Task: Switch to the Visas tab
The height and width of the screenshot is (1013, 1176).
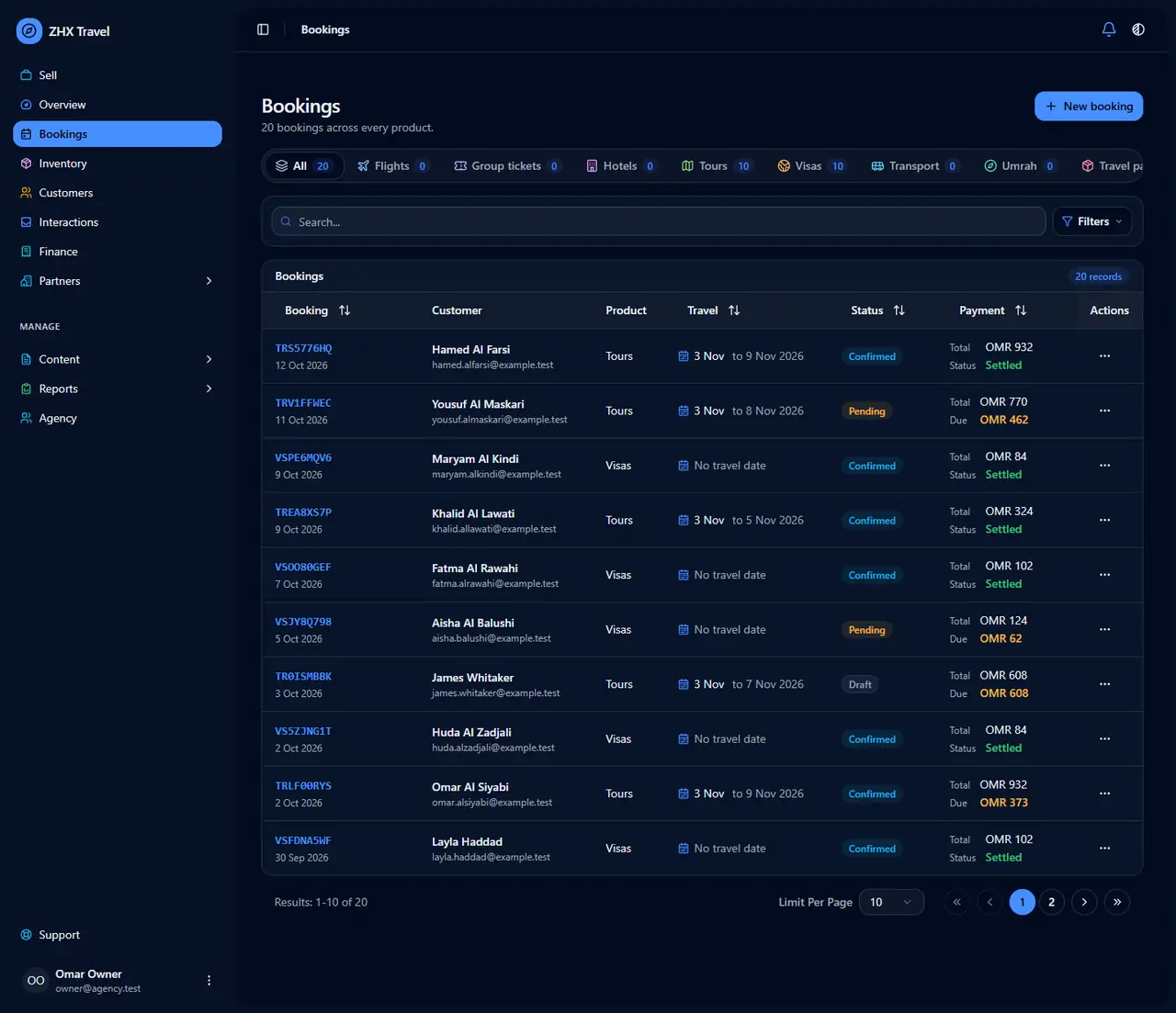Action: pyautogui.click(x=811, y=166)
